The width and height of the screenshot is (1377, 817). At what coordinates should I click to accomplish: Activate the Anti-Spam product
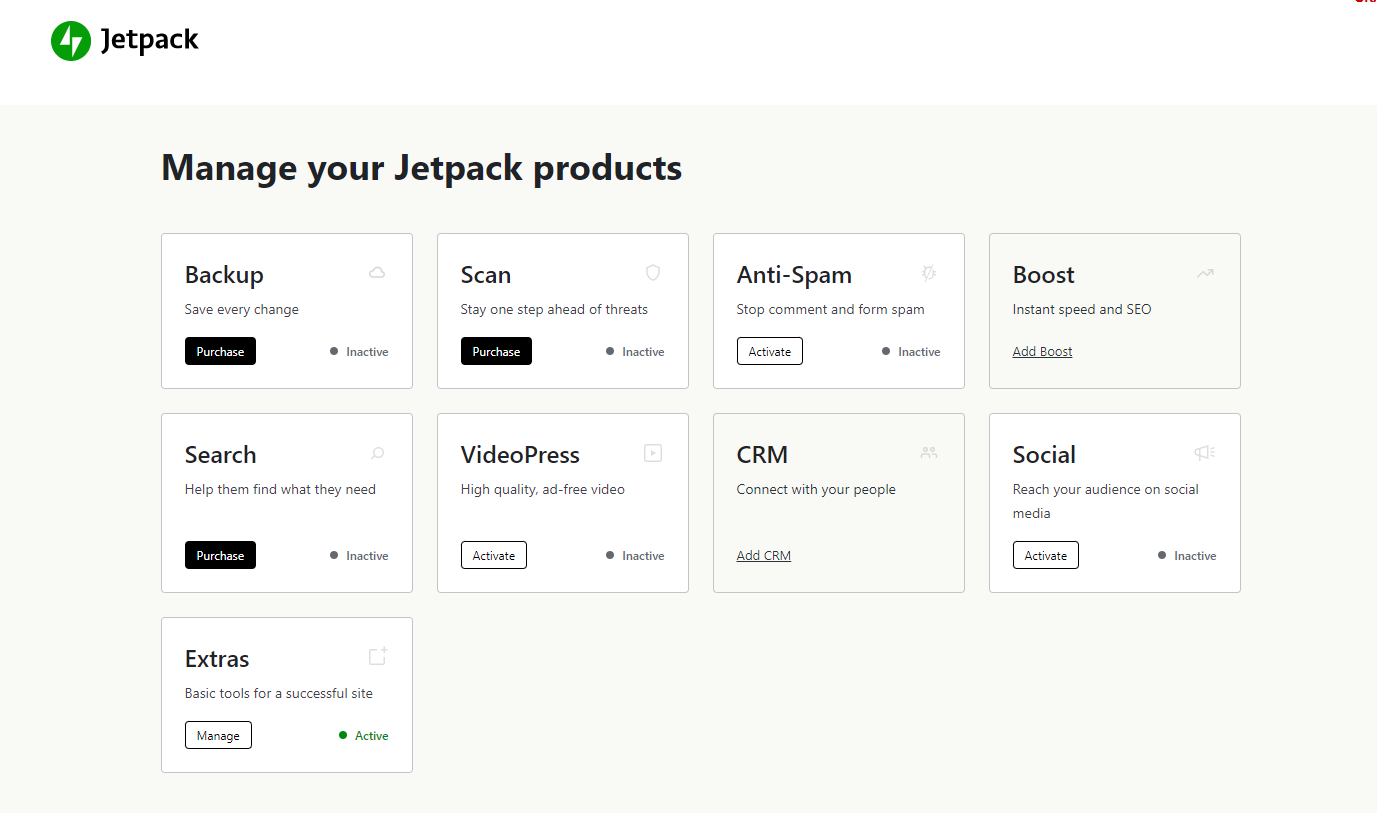point(770,351)
